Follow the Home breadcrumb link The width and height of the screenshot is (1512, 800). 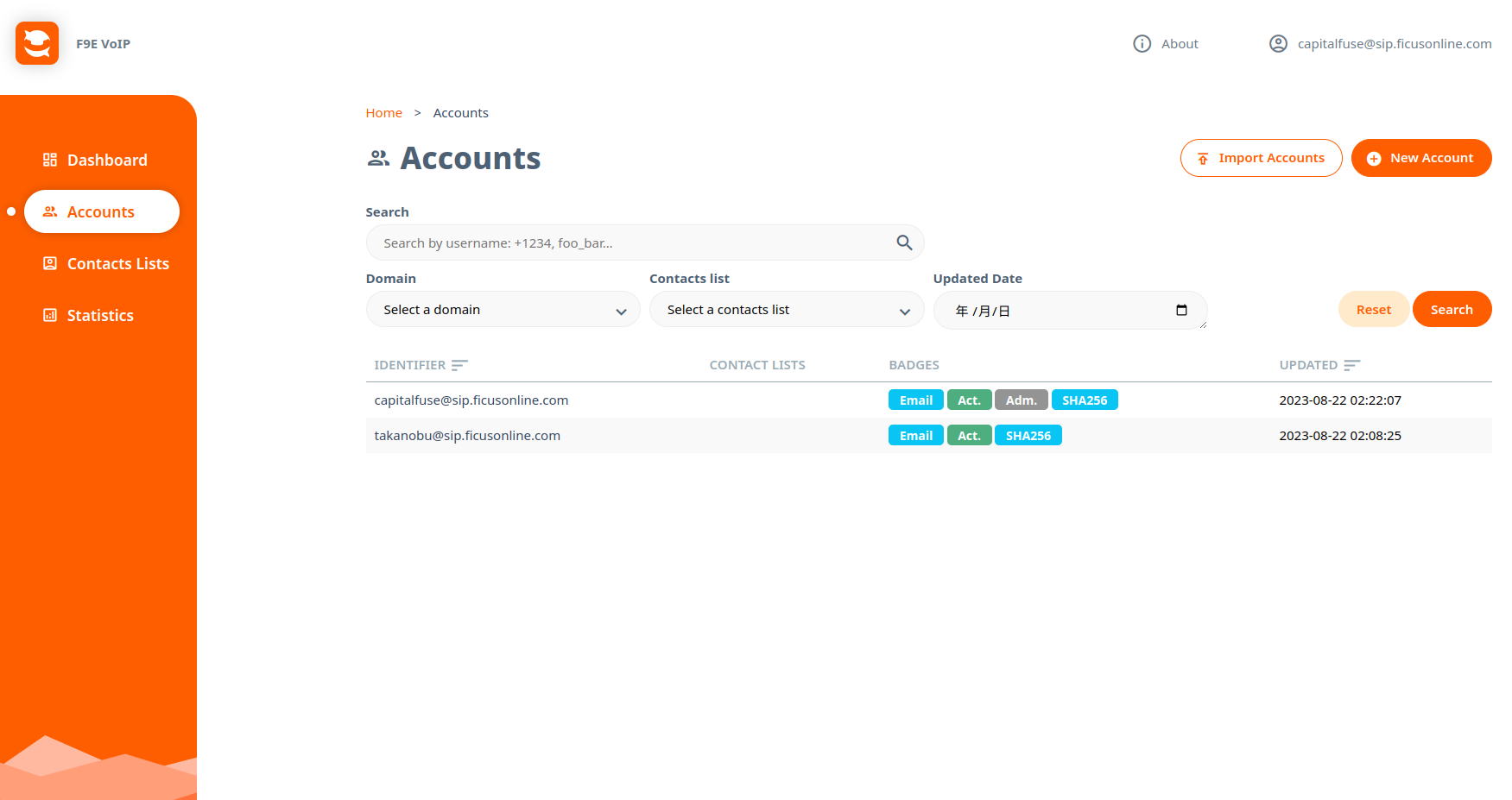[x=383, y=113]
